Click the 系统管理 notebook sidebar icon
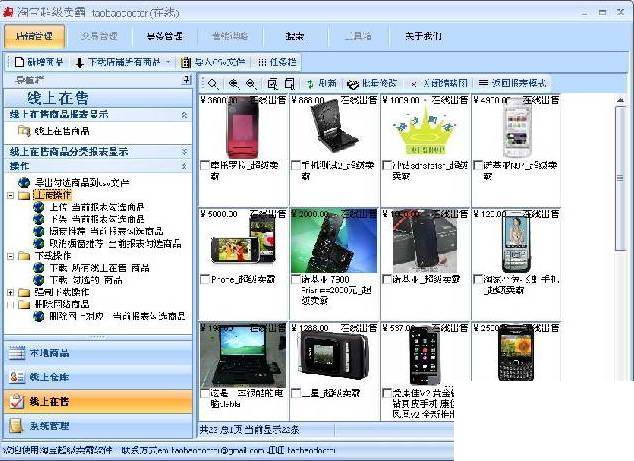The height and width of the screenshot is (461, 634). (16, 426)
